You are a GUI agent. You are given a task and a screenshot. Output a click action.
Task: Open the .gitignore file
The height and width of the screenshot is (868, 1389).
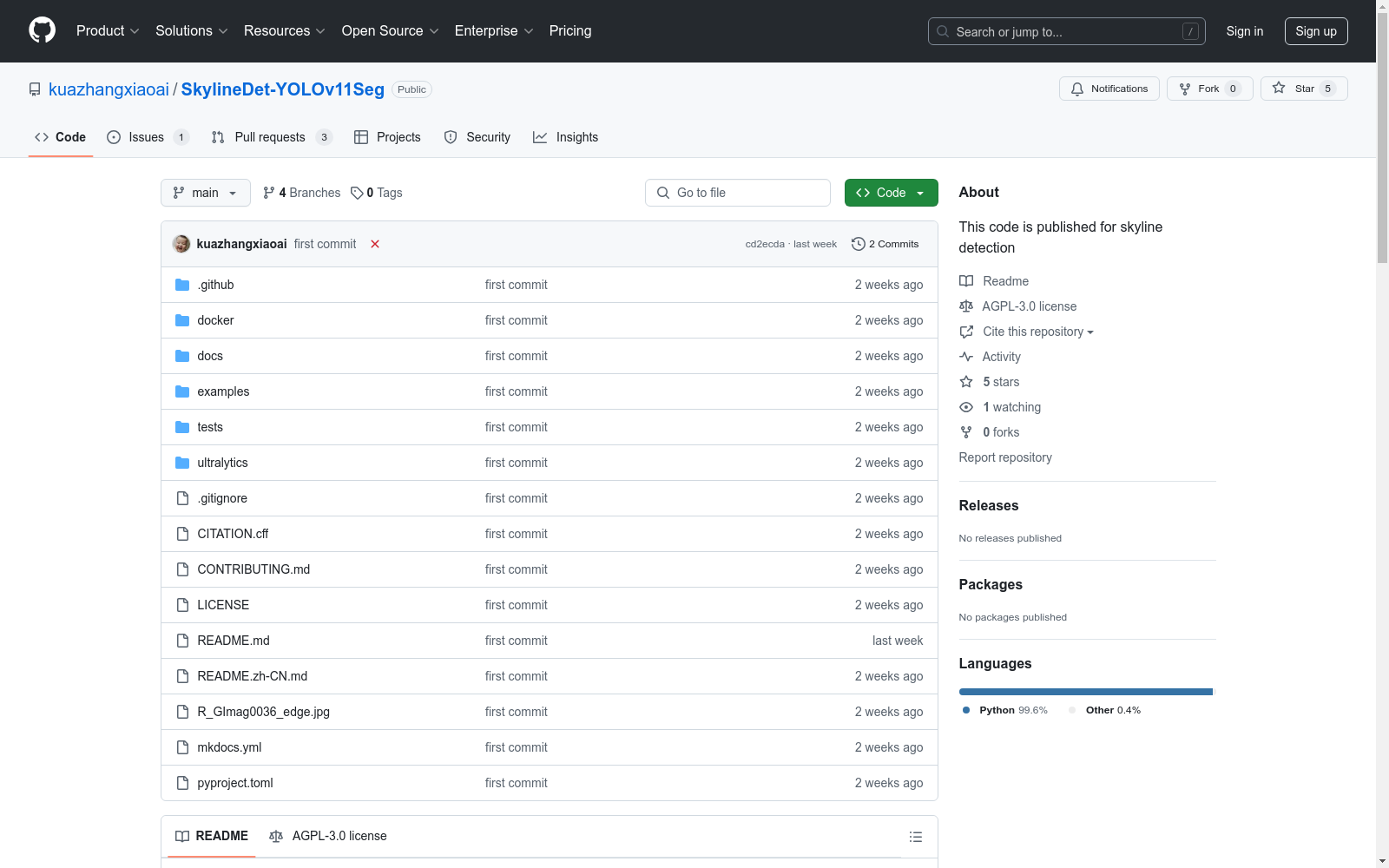[222, 498]
